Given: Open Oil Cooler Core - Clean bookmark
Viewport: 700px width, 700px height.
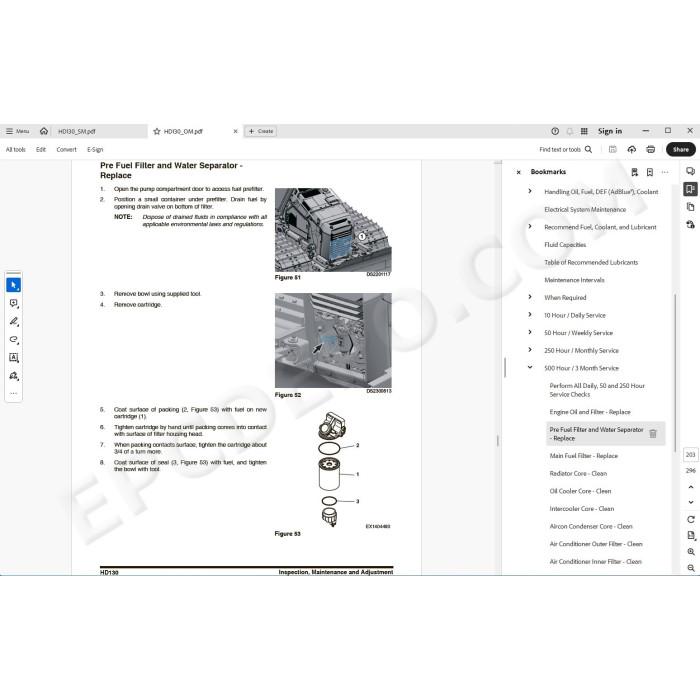Looking at the screenshot, I should tap(580, 491).
